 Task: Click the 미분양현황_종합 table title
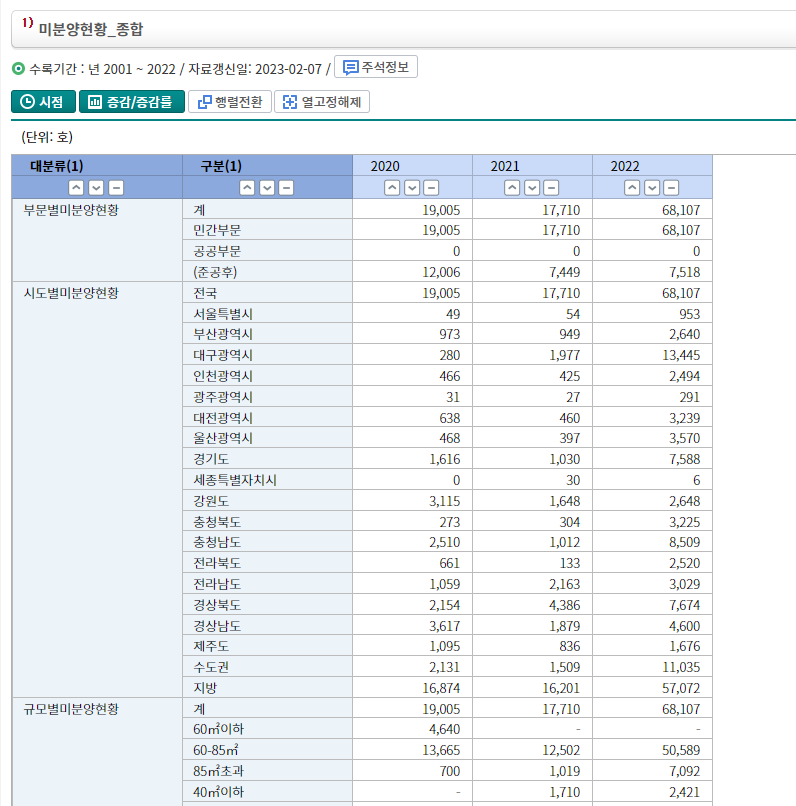click(x=90, y=29)
